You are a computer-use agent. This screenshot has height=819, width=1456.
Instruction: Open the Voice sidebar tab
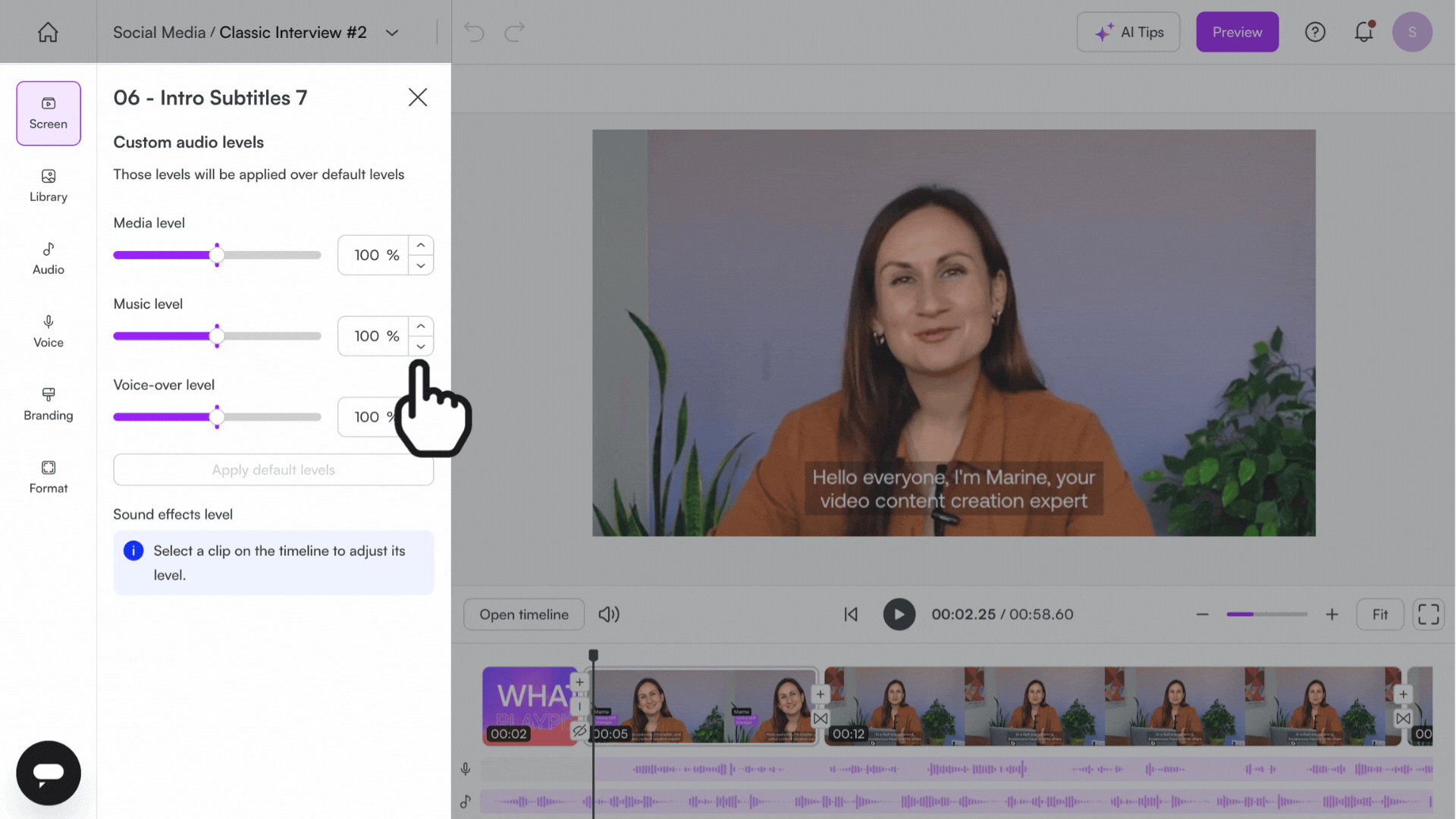click(x=49, y=331)
